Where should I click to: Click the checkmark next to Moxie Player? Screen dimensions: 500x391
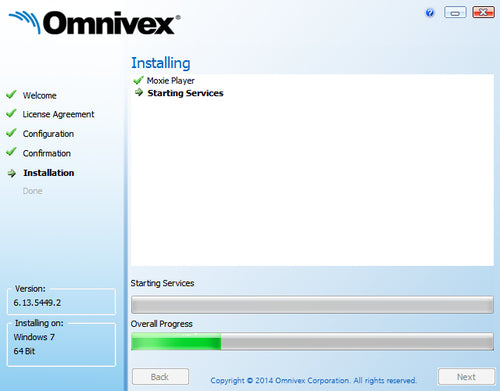click(138, 80)
